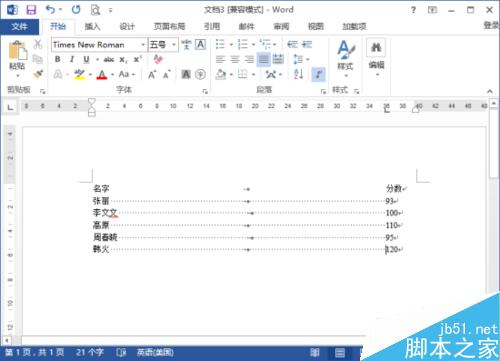Open line spacing dropdown
This screenshot has height=361, width=500.
pyautogui.click(x=301, y=60)
